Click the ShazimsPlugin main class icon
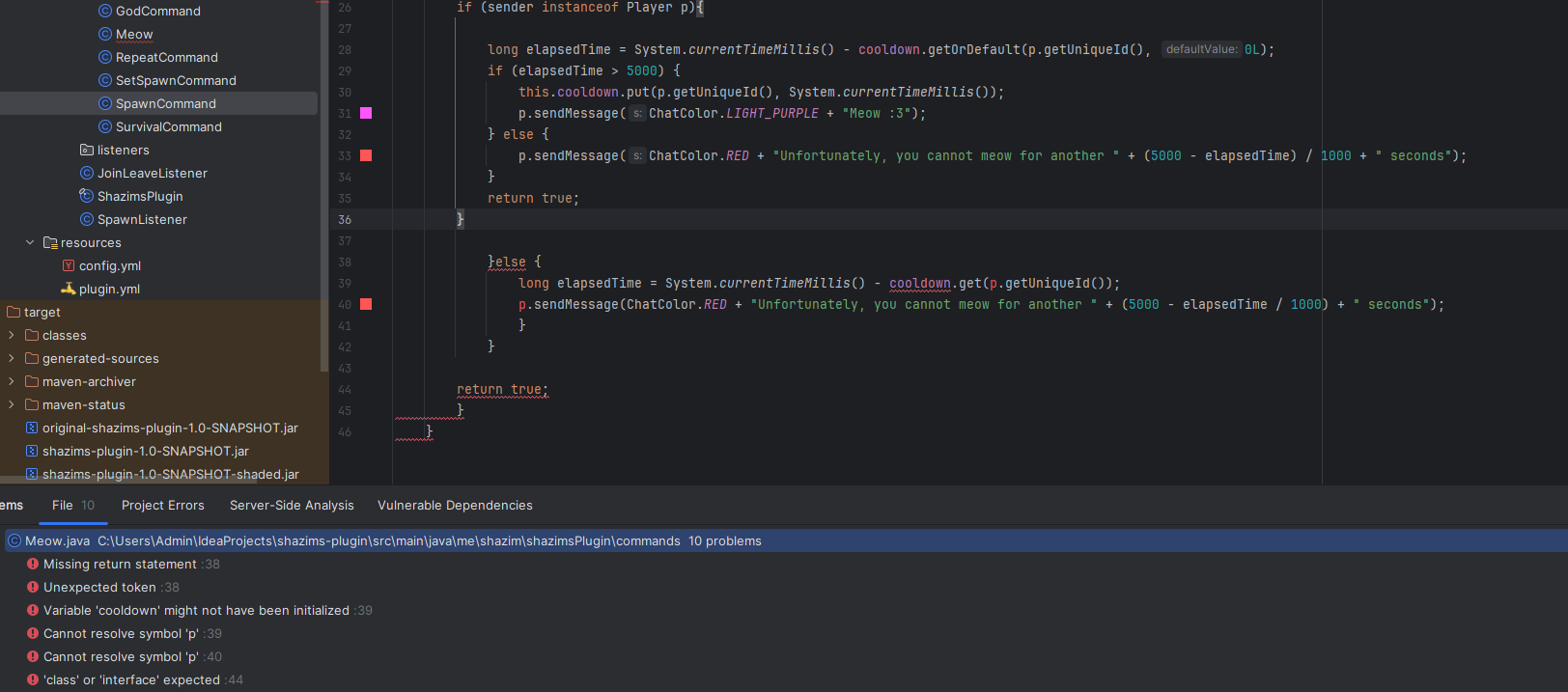Viewport: 1568px width, 692px height. (87, 196)
